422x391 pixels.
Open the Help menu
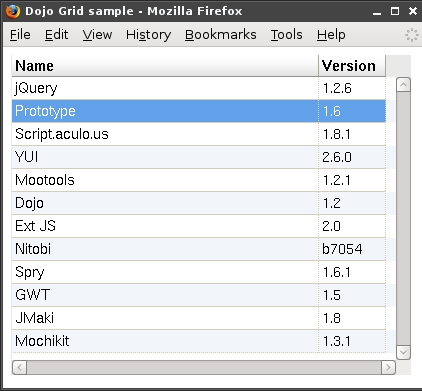point(331,35)
